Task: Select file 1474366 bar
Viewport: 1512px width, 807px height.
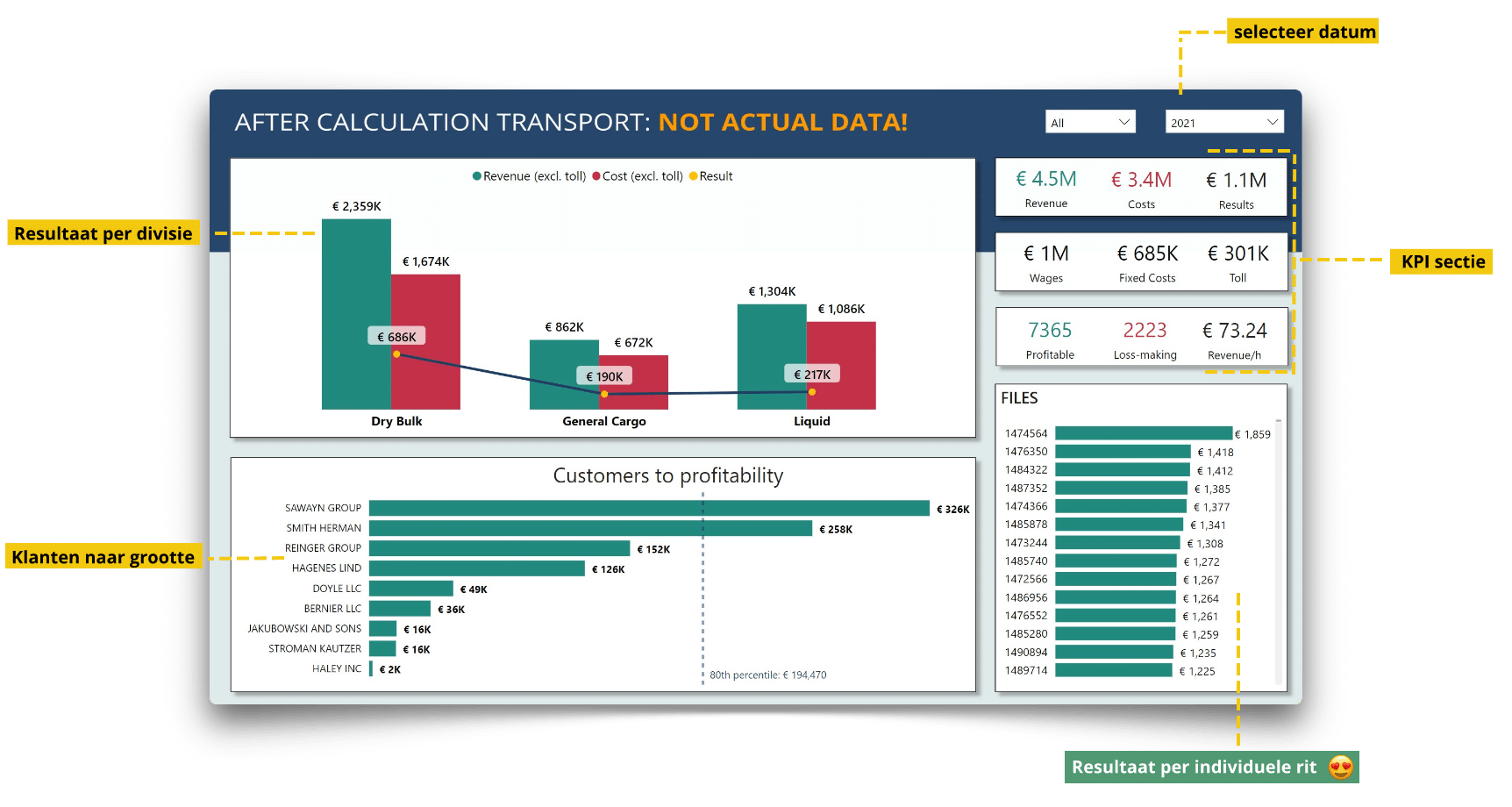Action: (1121, 506)
